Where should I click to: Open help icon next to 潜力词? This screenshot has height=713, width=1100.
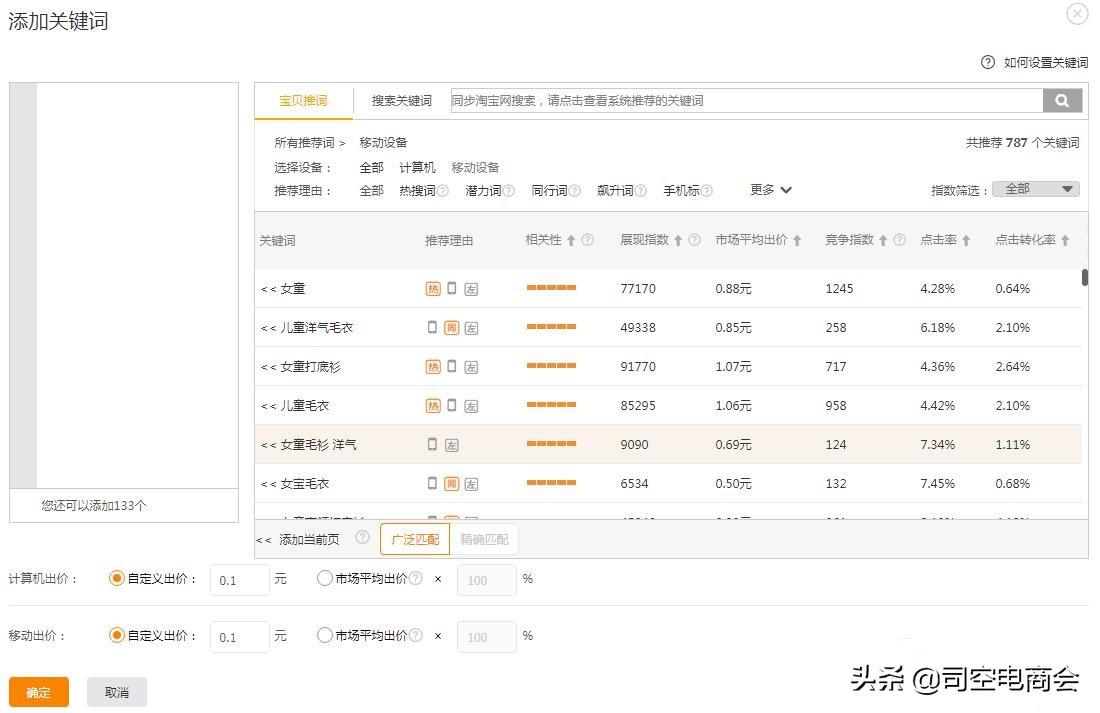pos(509,190)
